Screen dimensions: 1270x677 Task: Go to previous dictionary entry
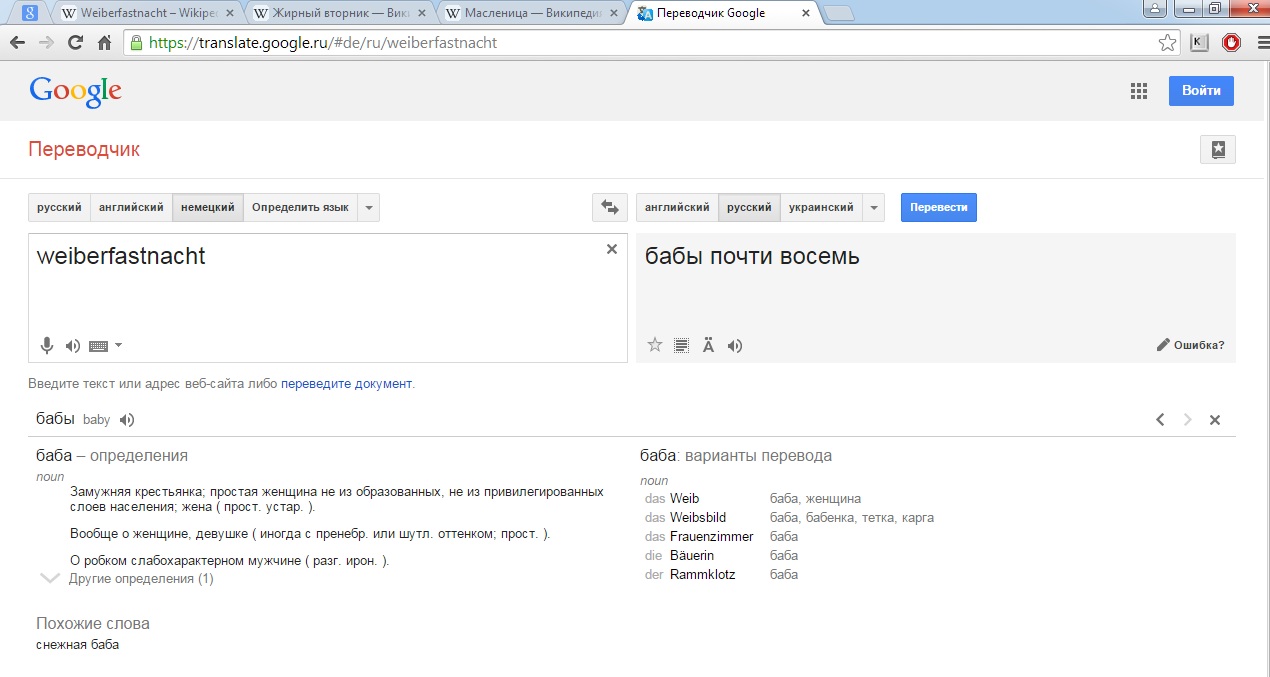tap(1160, 420)
